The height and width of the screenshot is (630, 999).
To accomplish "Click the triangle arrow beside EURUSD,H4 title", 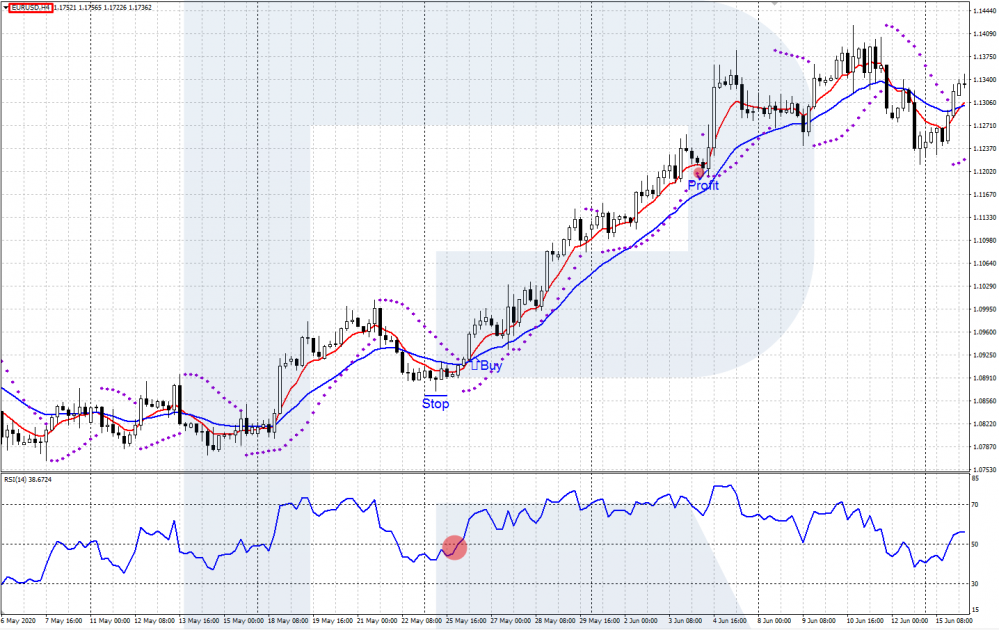I will [6, 8].
